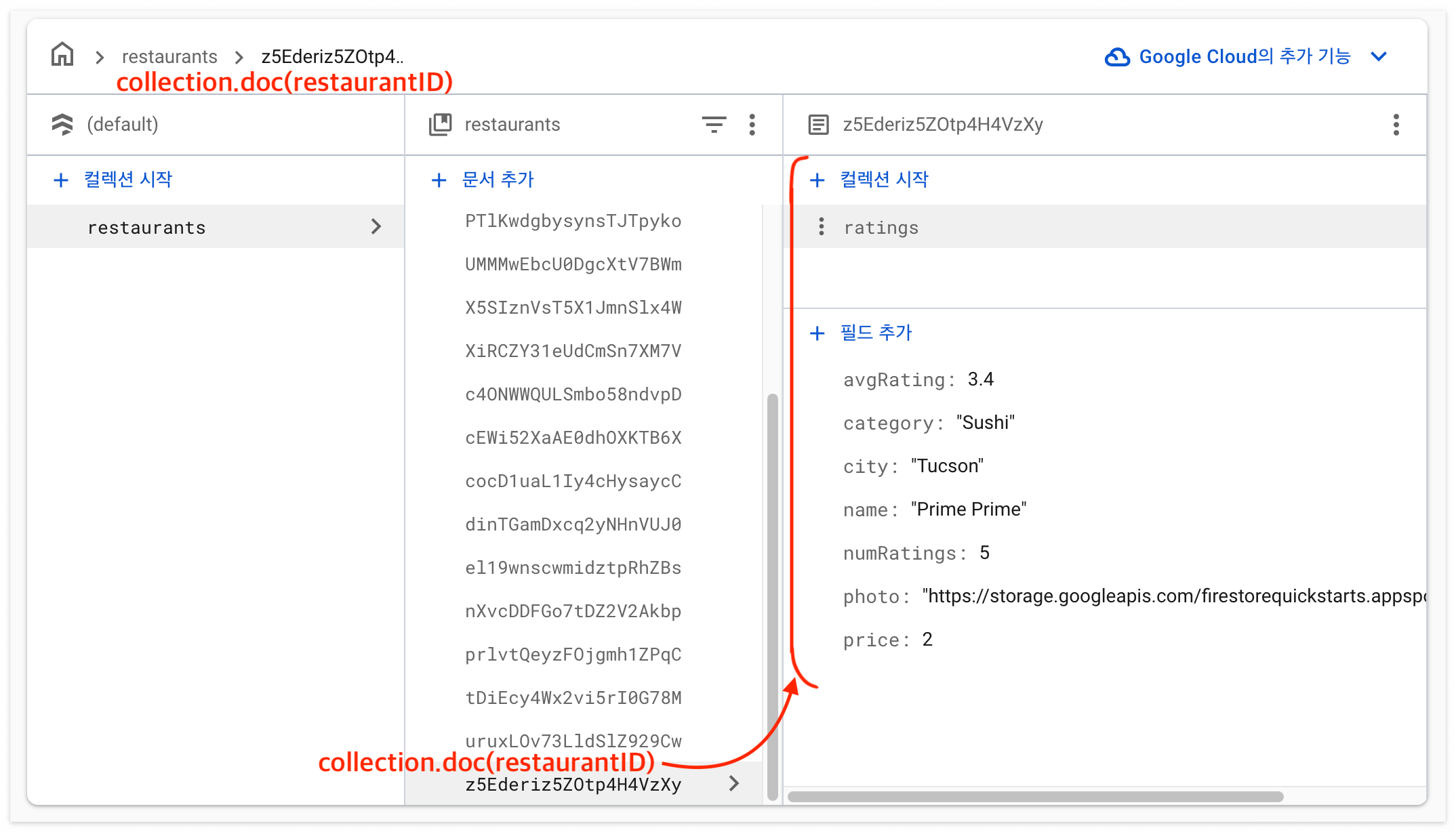
Task: Click the Google Cloud icon
Action: coord(1117,57)
